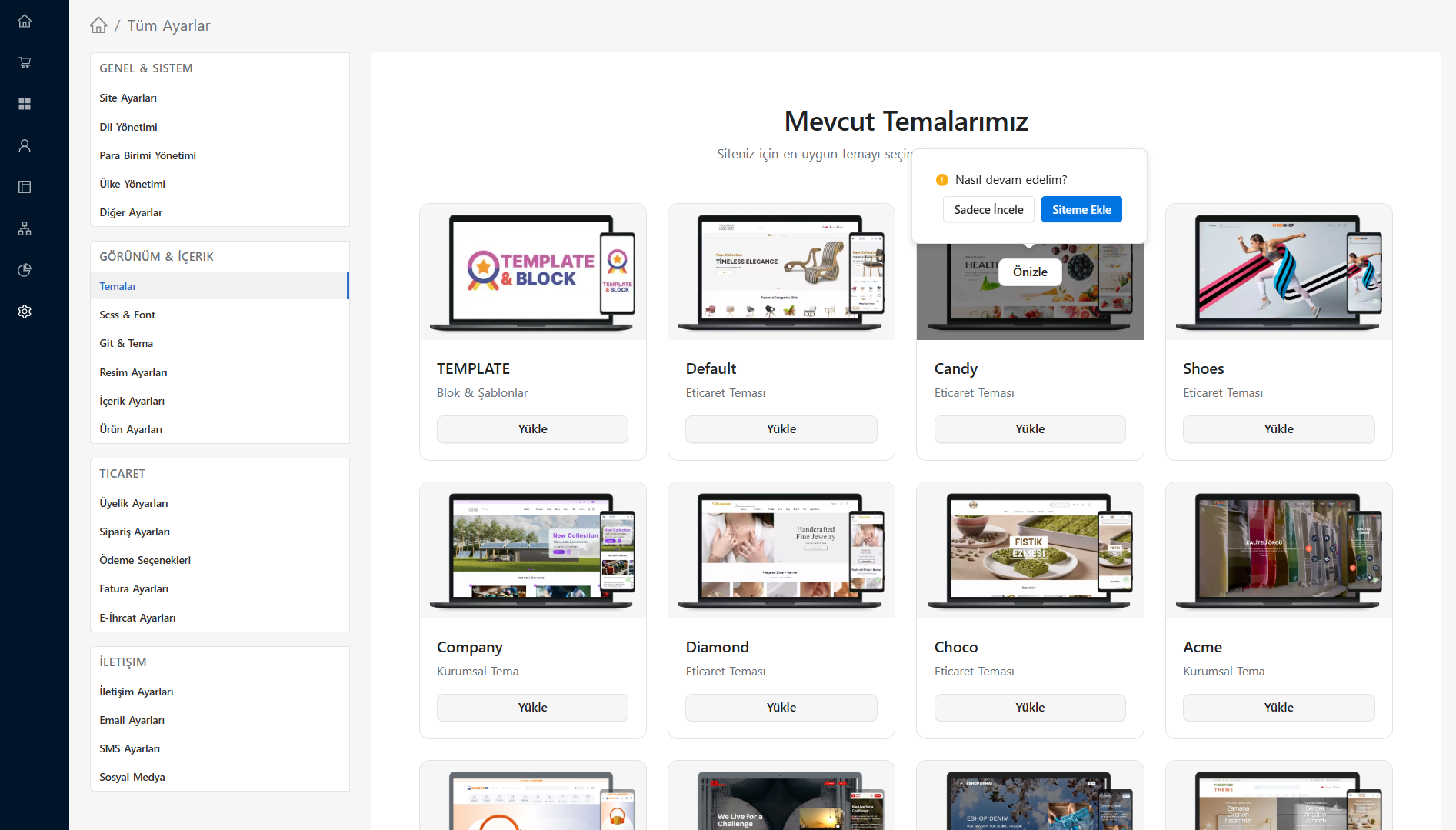Install the Diamond theme with Yükle
The width and height of the screenshot is (1456, 830).
pyautogui.click(x=781, y=708)
